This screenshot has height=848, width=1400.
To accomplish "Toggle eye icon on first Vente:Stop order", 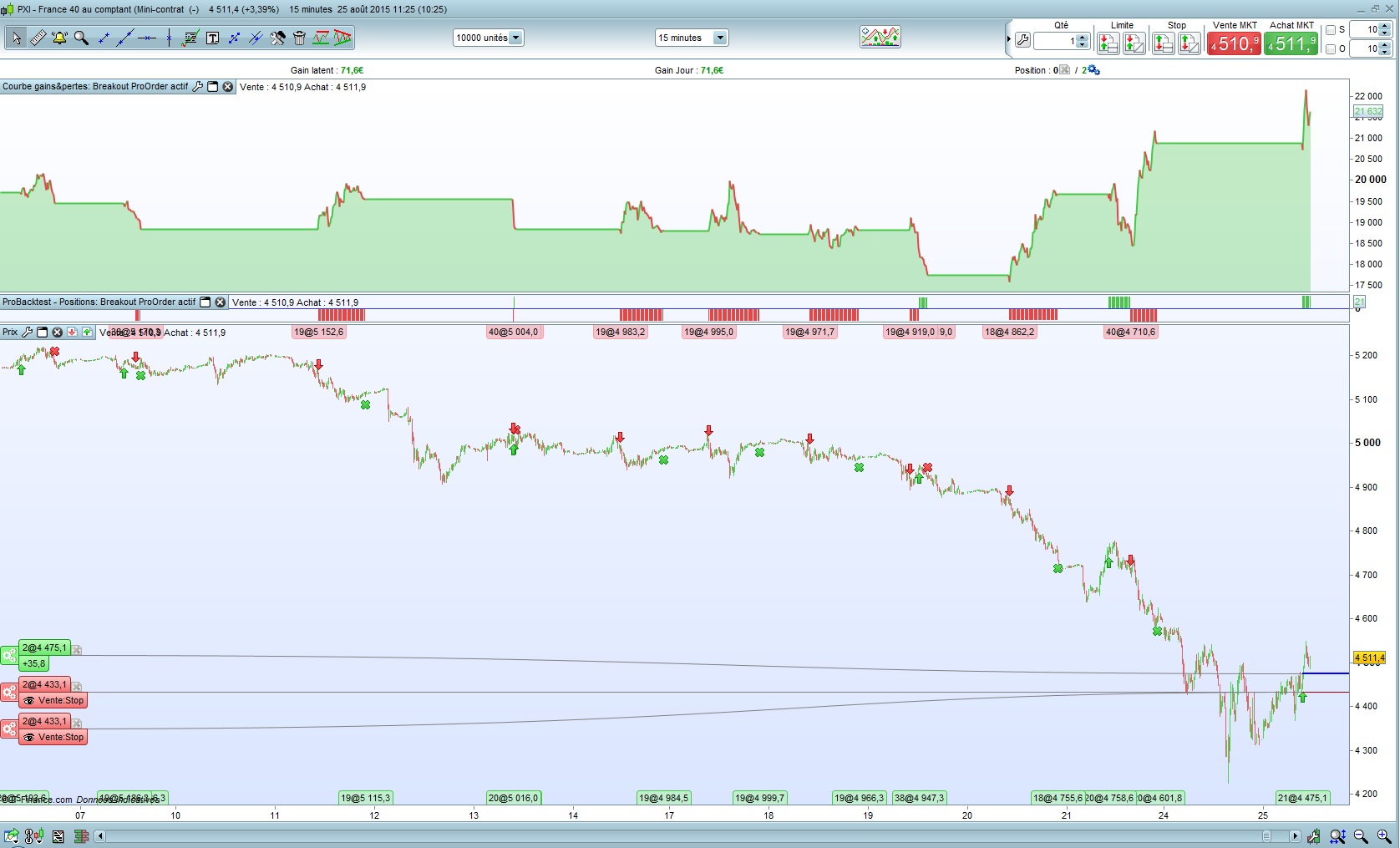I will point(29,701).
